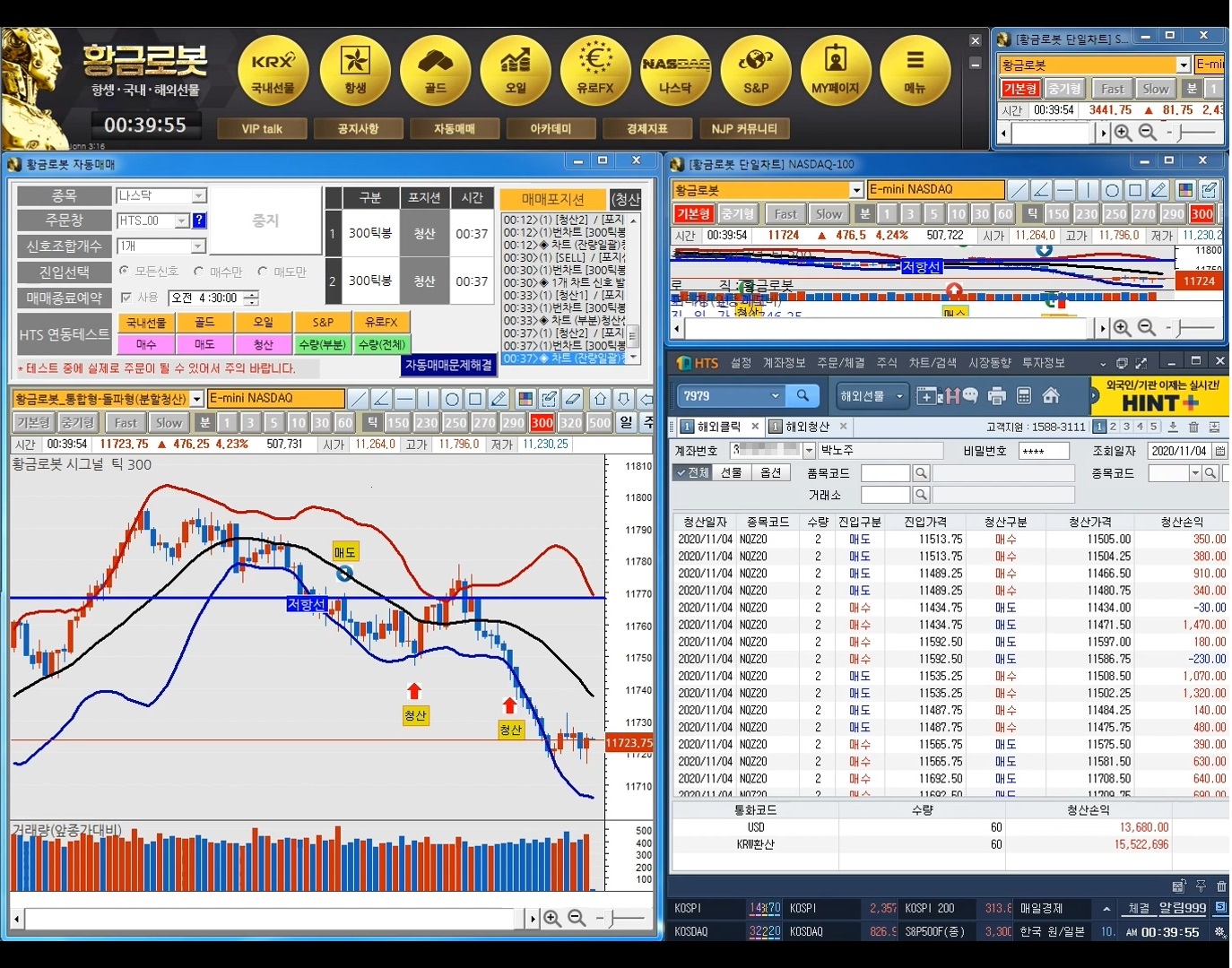Click the up arrow icon in main chart toolbar
Screen dimensions: 1232x968
(x=600, y=399)
